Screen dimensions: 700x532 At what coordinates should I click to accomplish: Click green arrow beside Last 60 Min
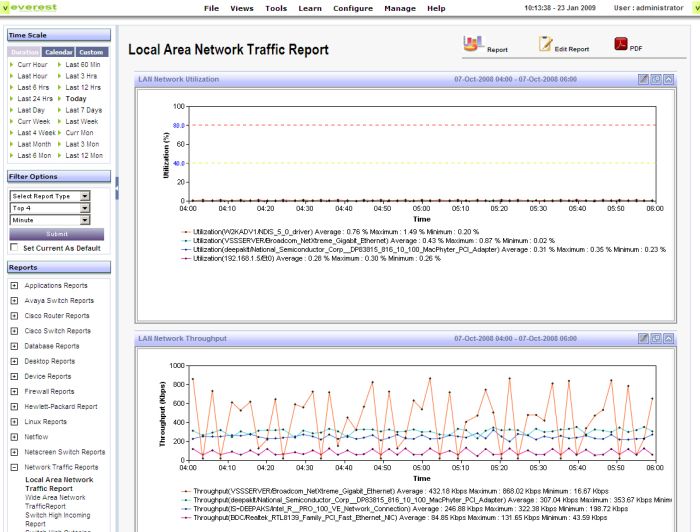(59, 65)
